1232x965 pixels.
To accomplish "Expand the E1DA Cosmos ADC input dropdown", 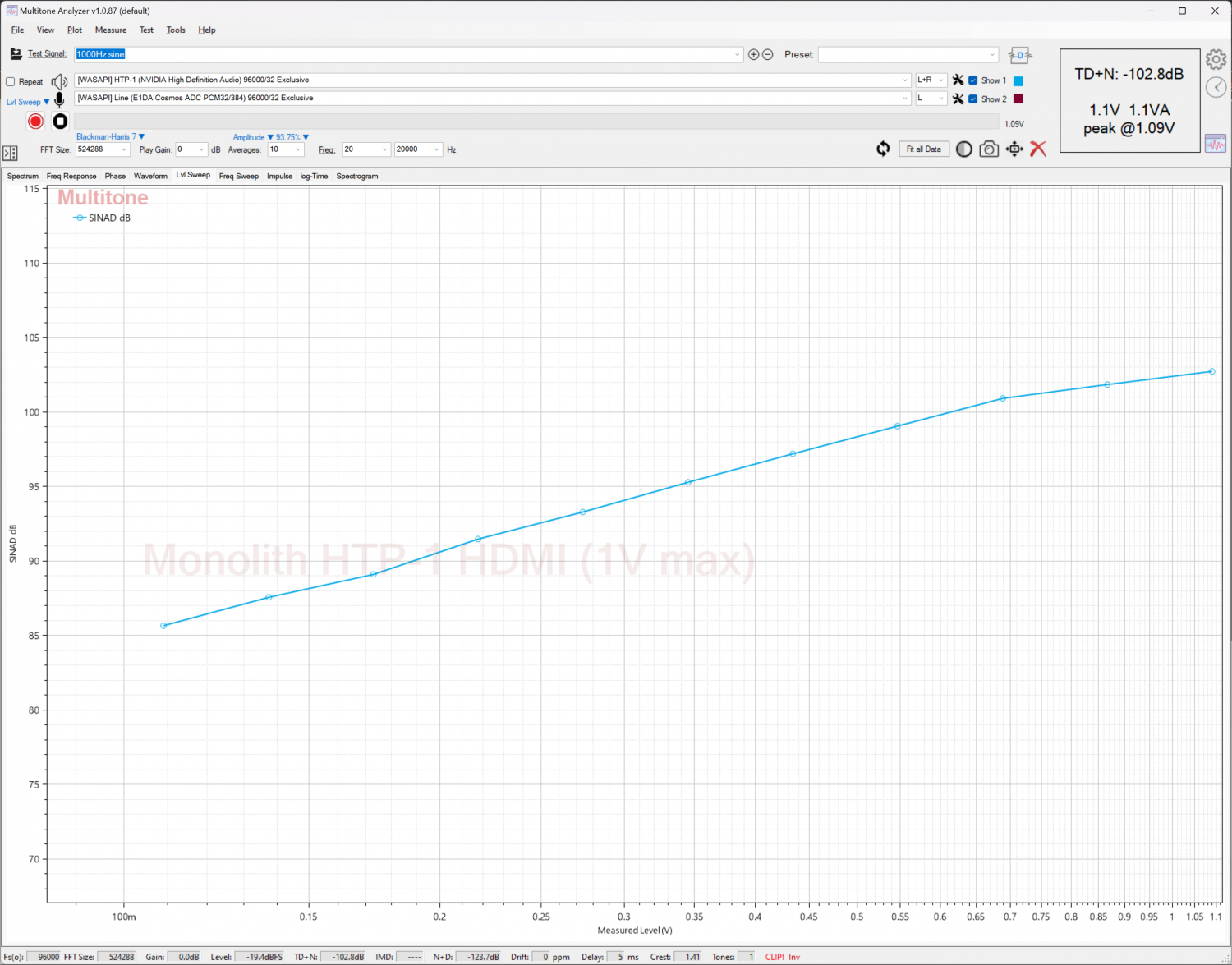I will tap(905, 98).
